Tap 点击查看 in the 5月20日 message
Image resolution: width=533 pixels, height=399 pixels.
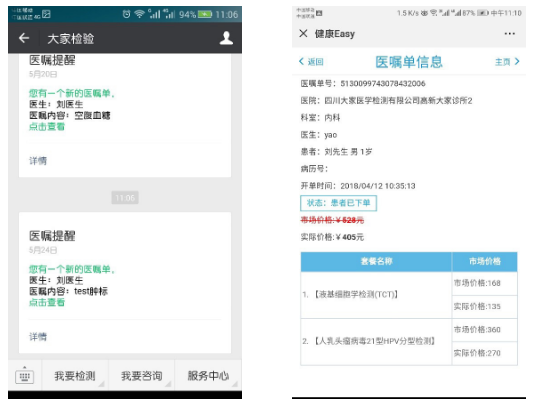click(47, 126)
